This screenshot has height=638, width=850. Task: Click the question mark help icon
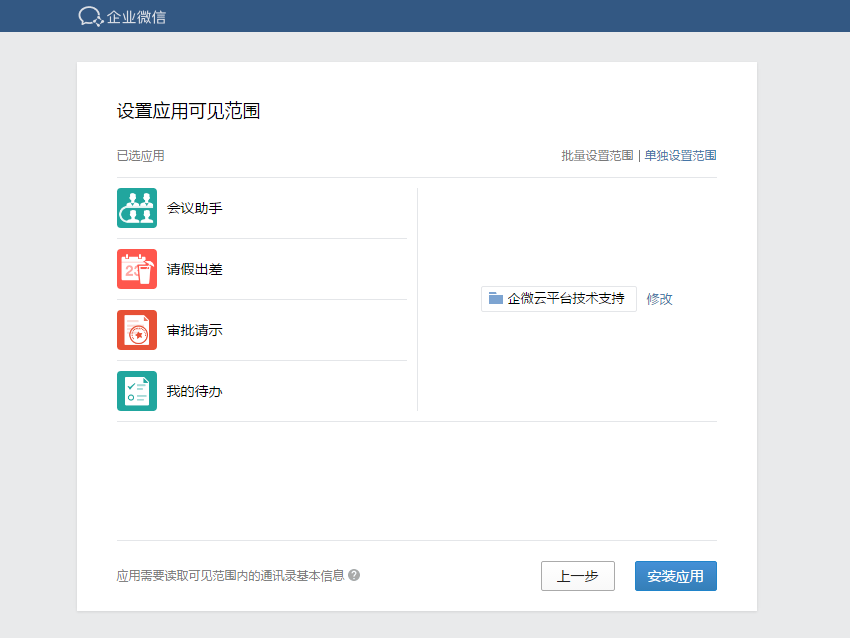point(354,575)
